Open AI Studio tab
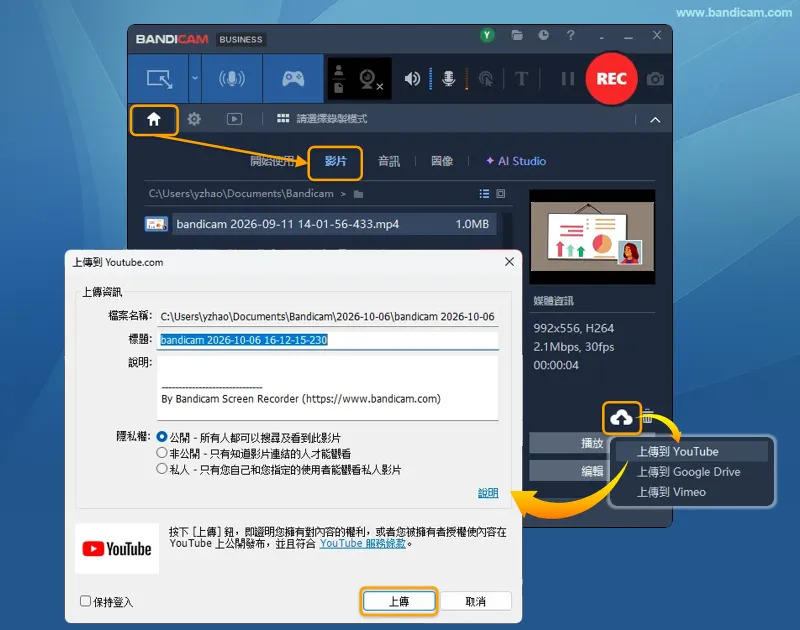800x630 pixels. 516,161
